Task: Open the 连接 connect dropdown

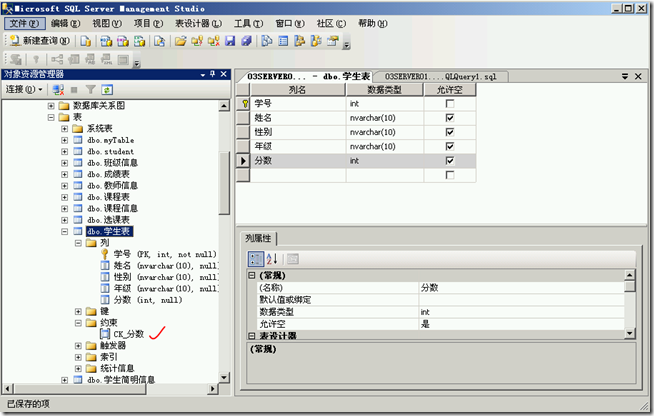Action: coord(24,89)
